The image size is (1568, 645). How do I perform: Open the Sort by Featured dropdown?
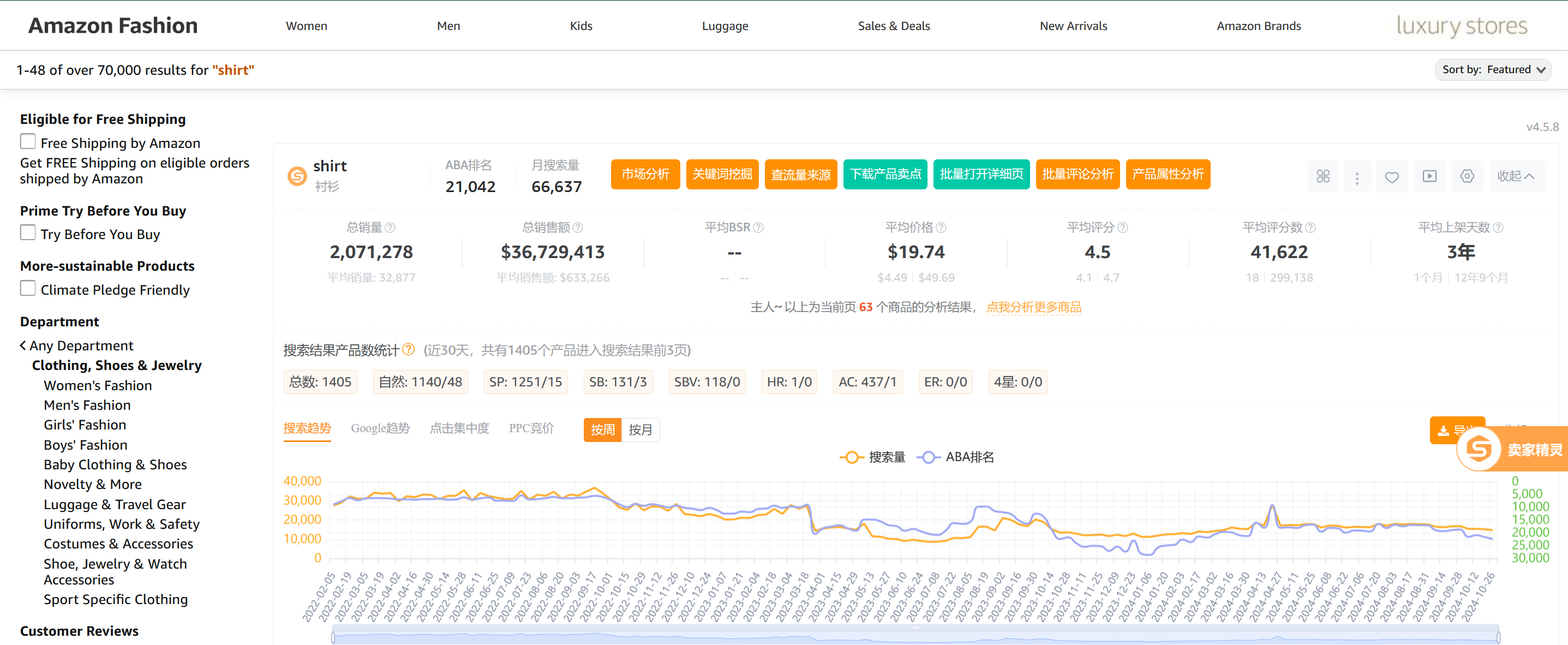(x=1493, y=69)
